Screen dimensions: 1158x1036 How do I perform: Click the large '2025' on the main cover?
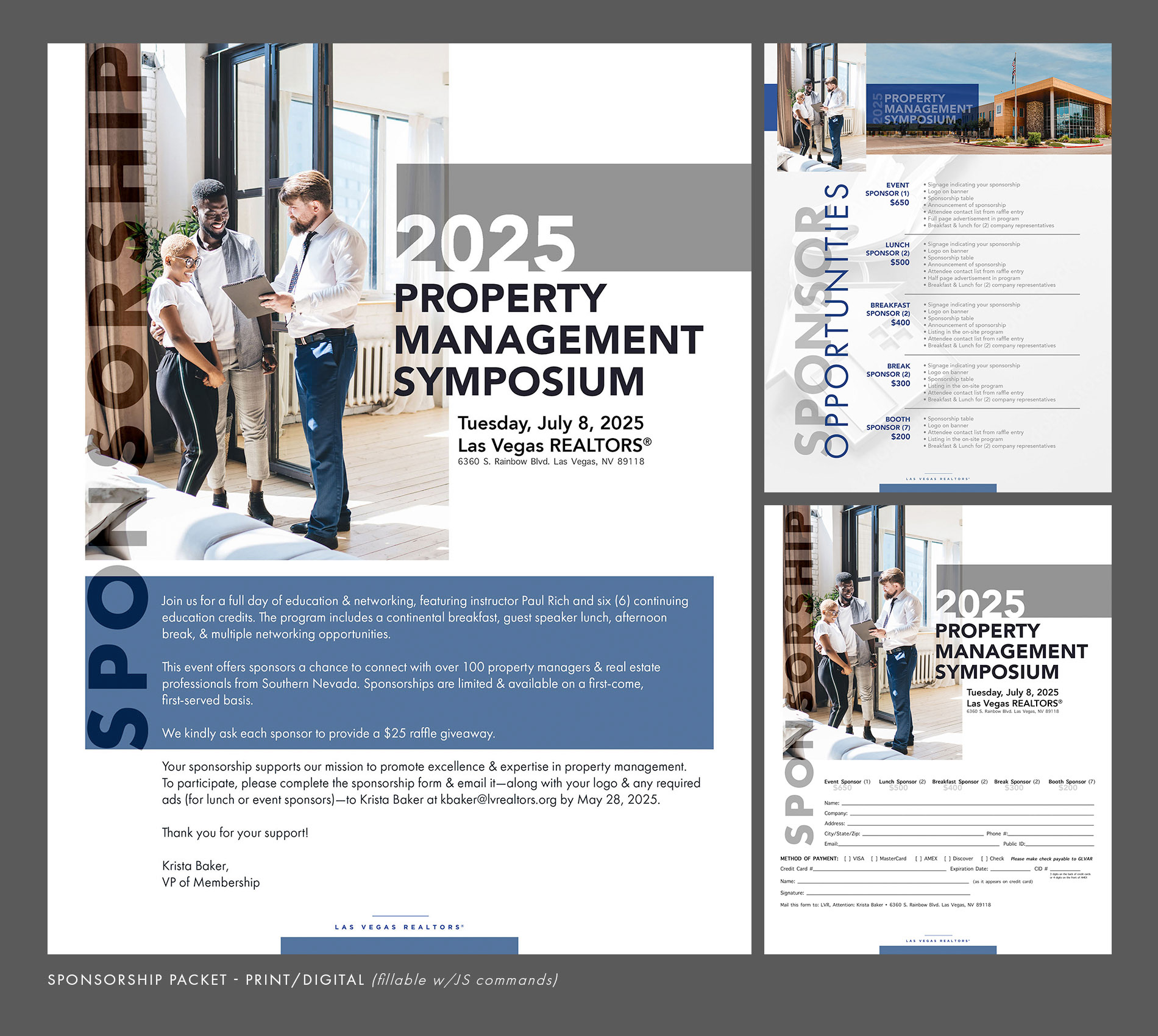pyautogui.click(x=485, y=244)
